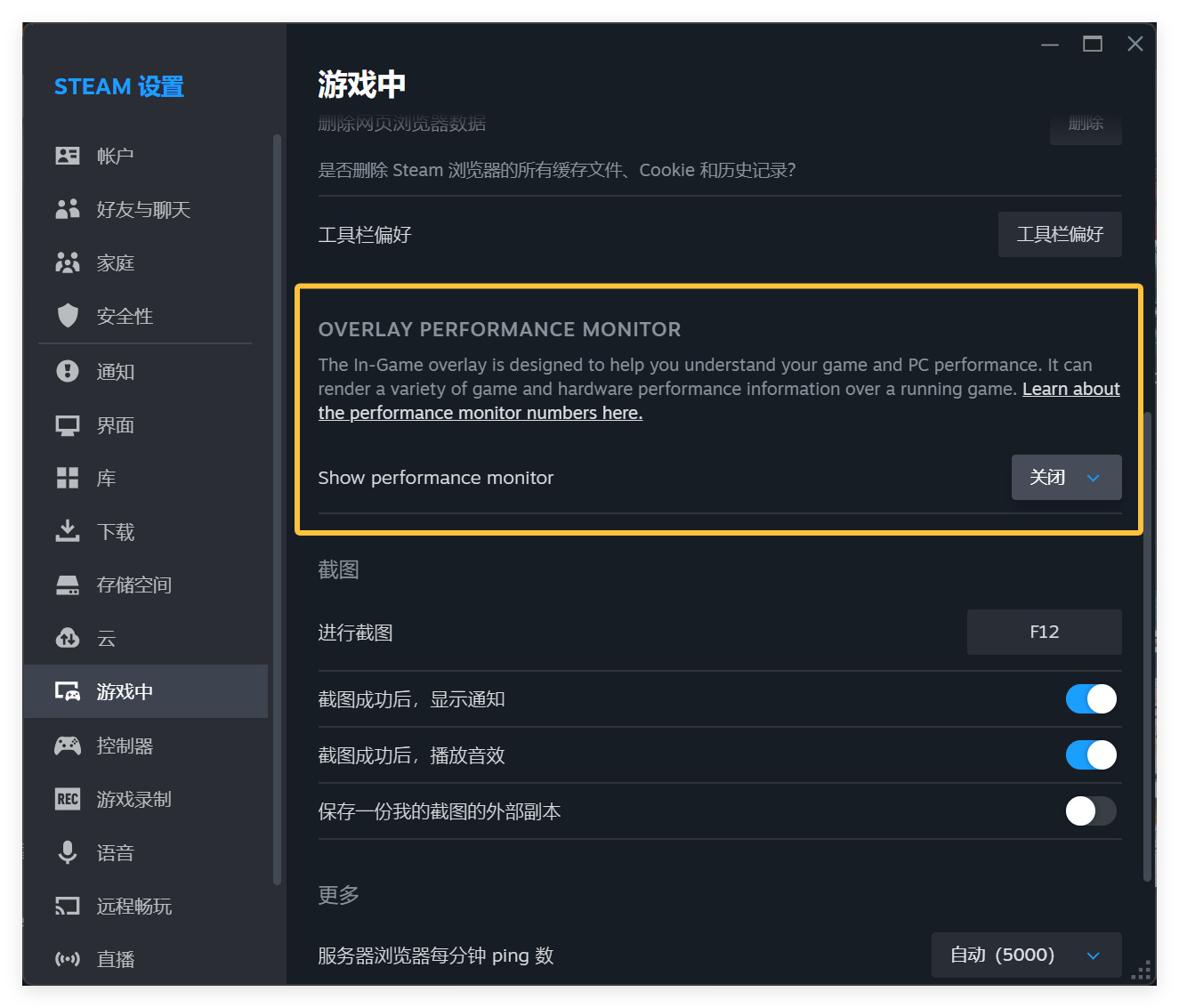
Task: Click the 截图 section heading
Action: click(x=338, y=569)
